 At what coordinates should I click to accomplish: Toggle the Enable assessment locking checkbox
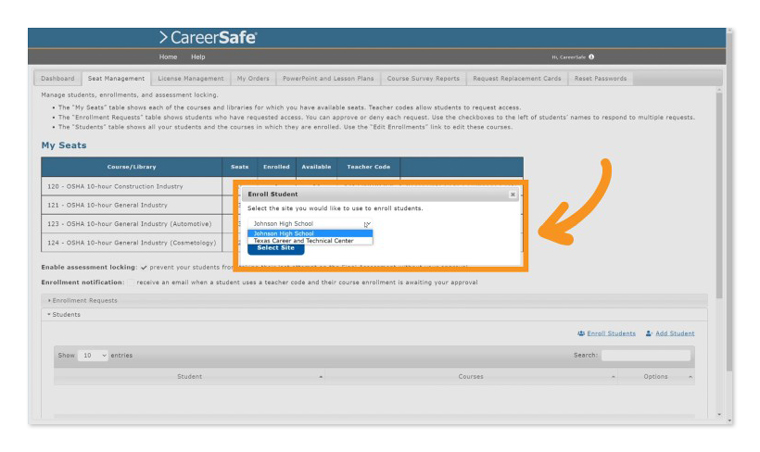coord(144,267)
